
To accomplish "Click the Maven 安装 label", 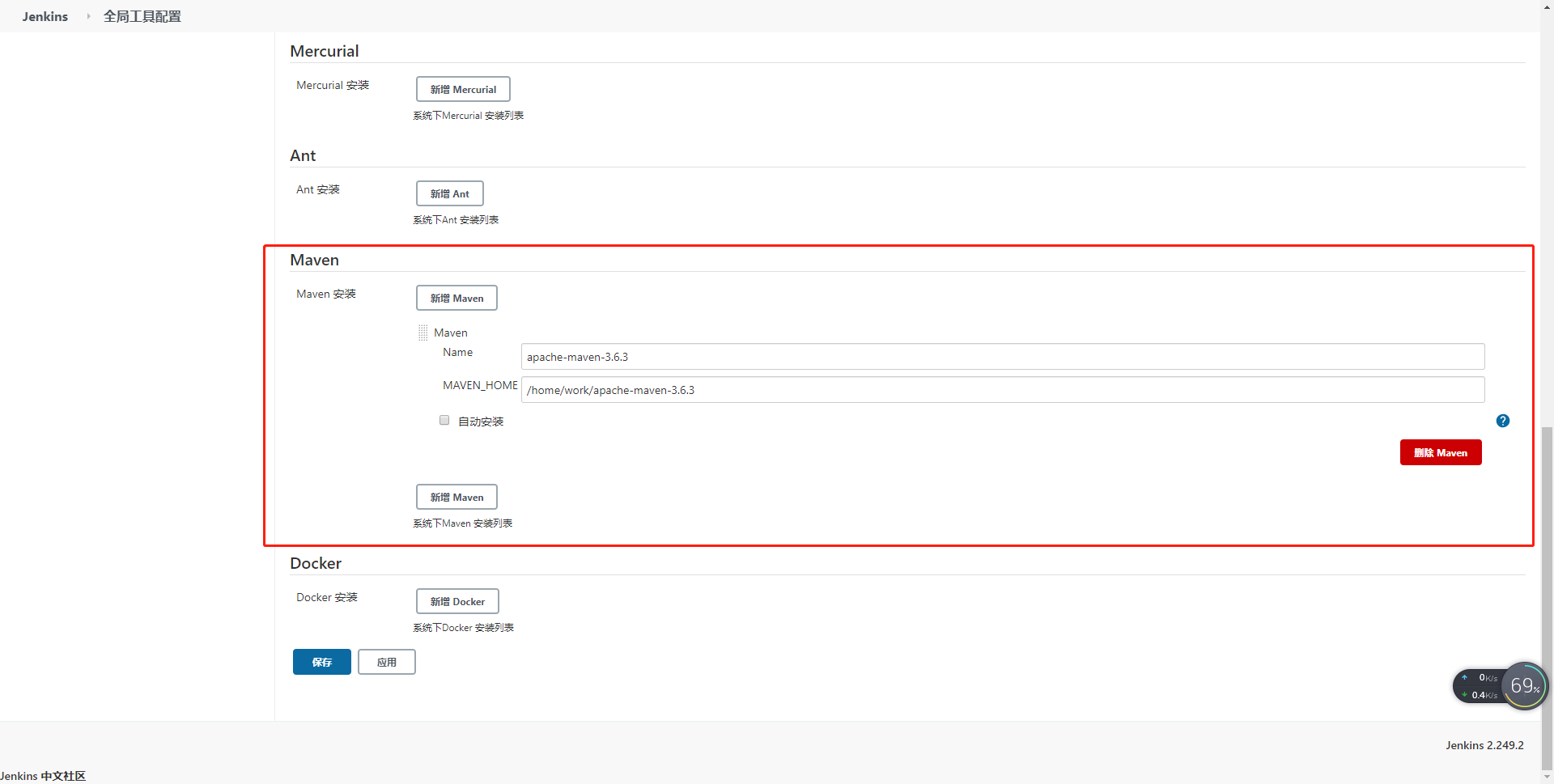I will click(326, 294).
